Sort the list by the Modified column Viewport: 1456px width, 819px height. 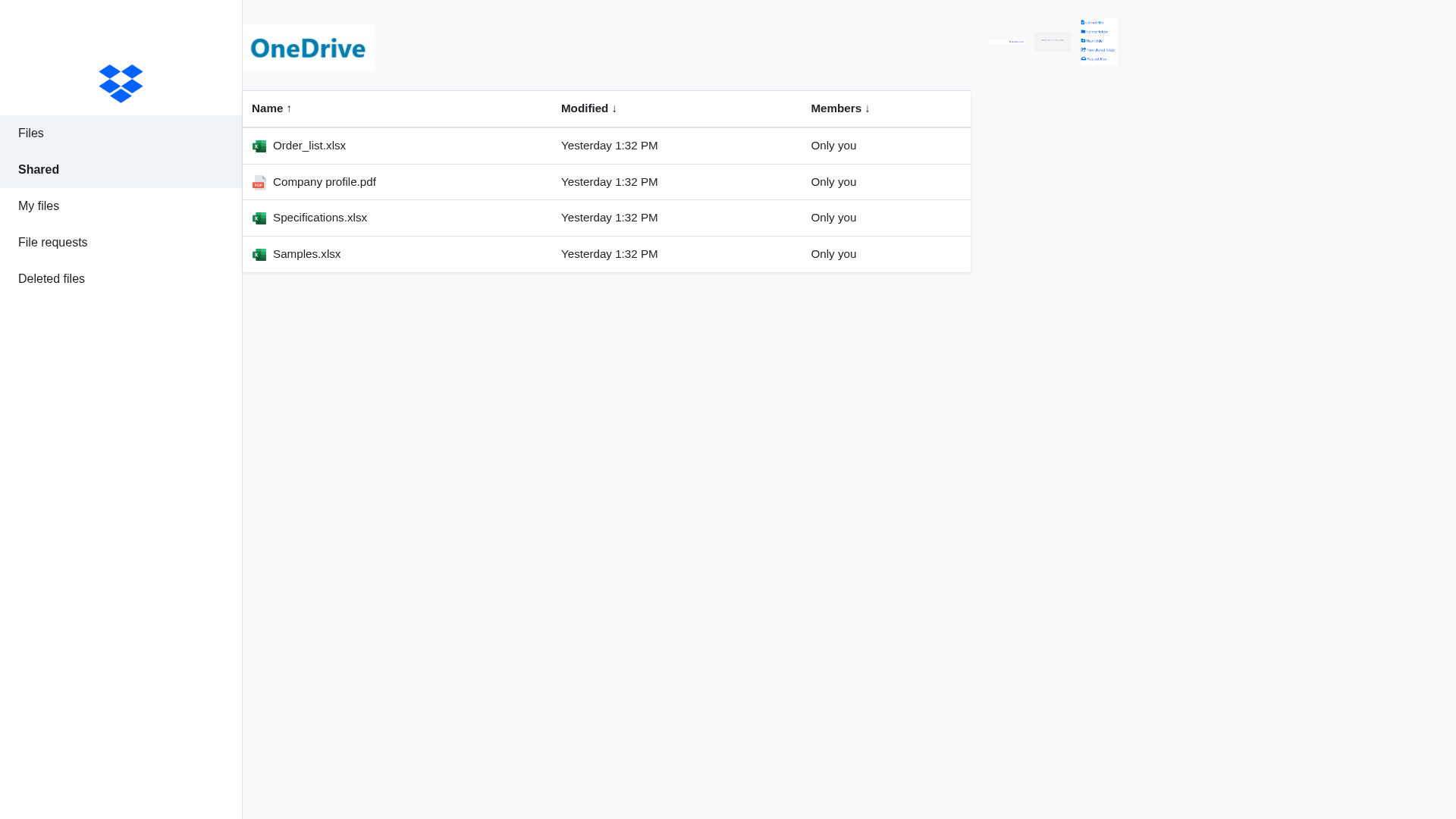click(x=589, y=108)
